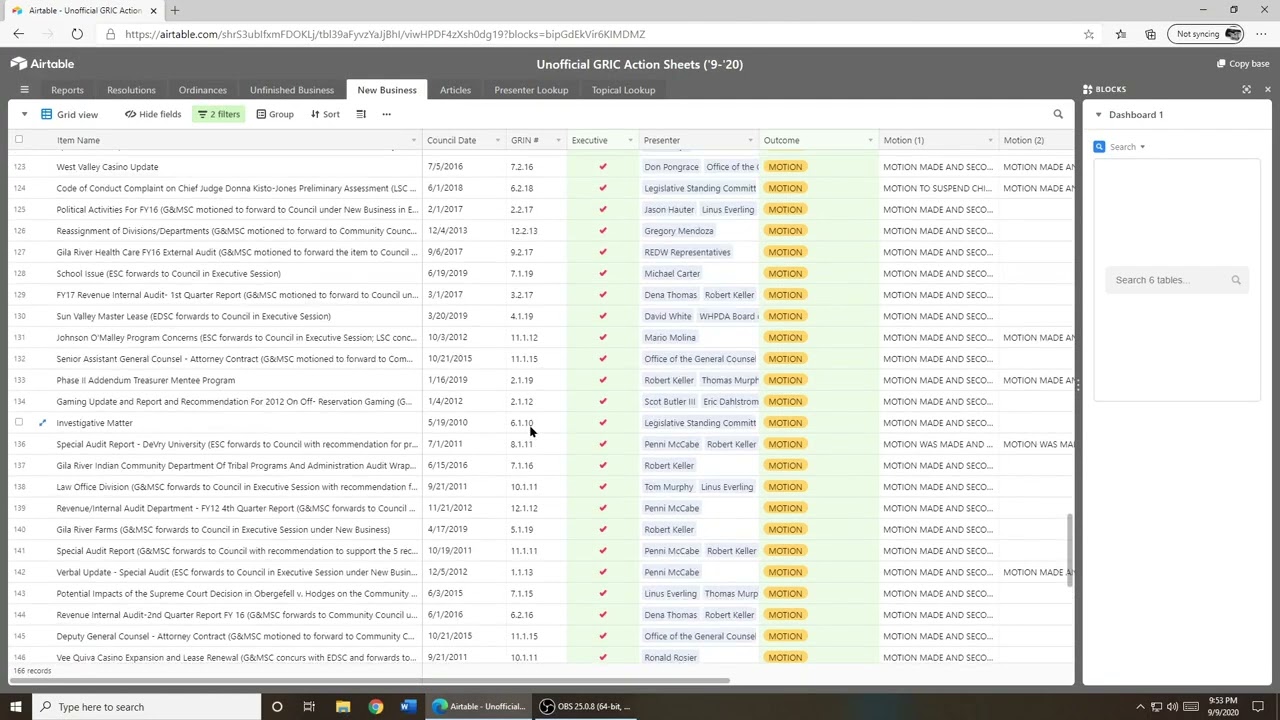Image resolution: width=1280 pixels, height=720 pixels.
Task: Open the Search block dropdown arrow
Action: (x=1142, y=147)
